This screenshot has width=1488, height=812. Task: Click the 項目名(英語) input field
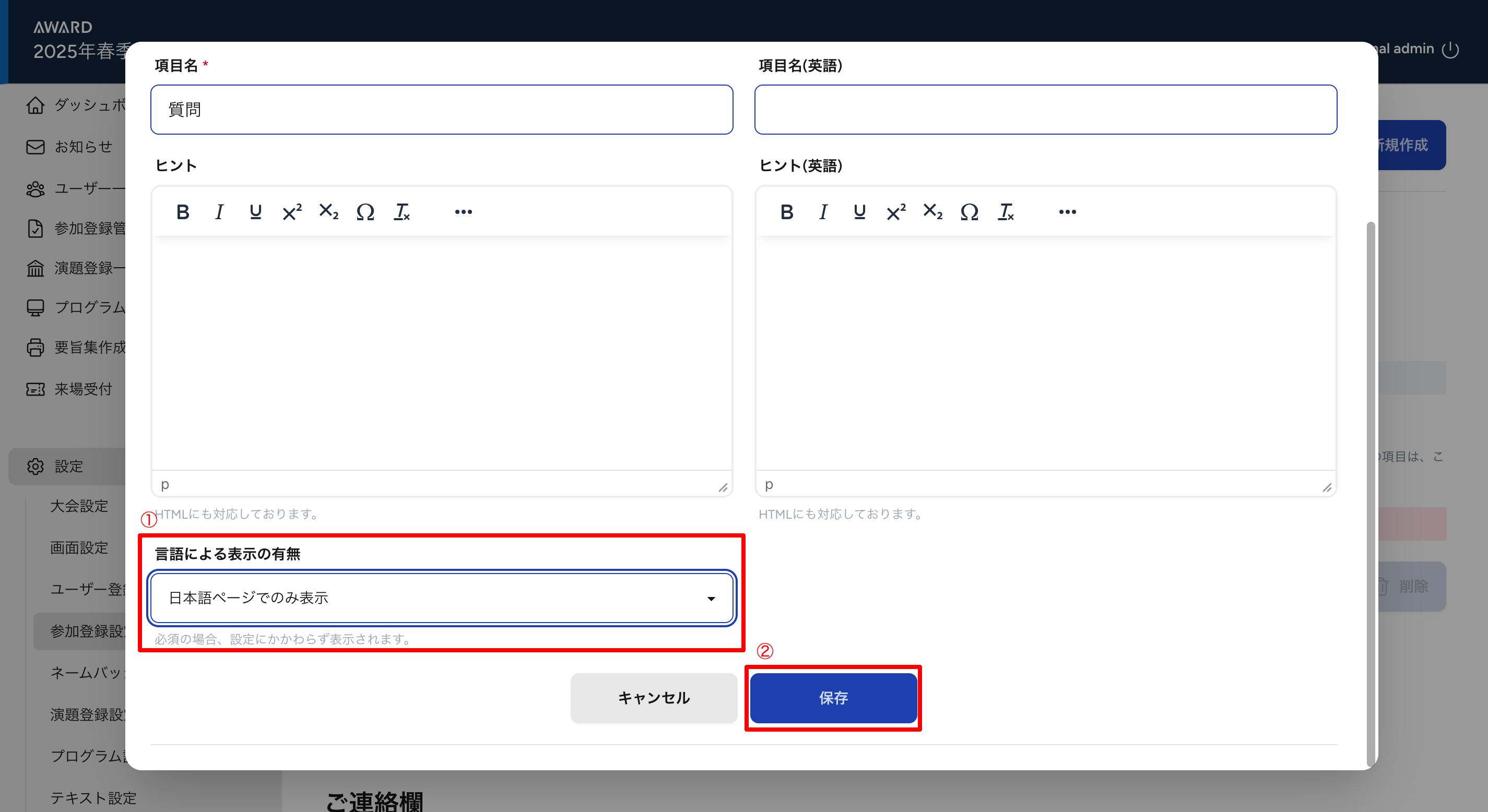[x=1045, y=110]
